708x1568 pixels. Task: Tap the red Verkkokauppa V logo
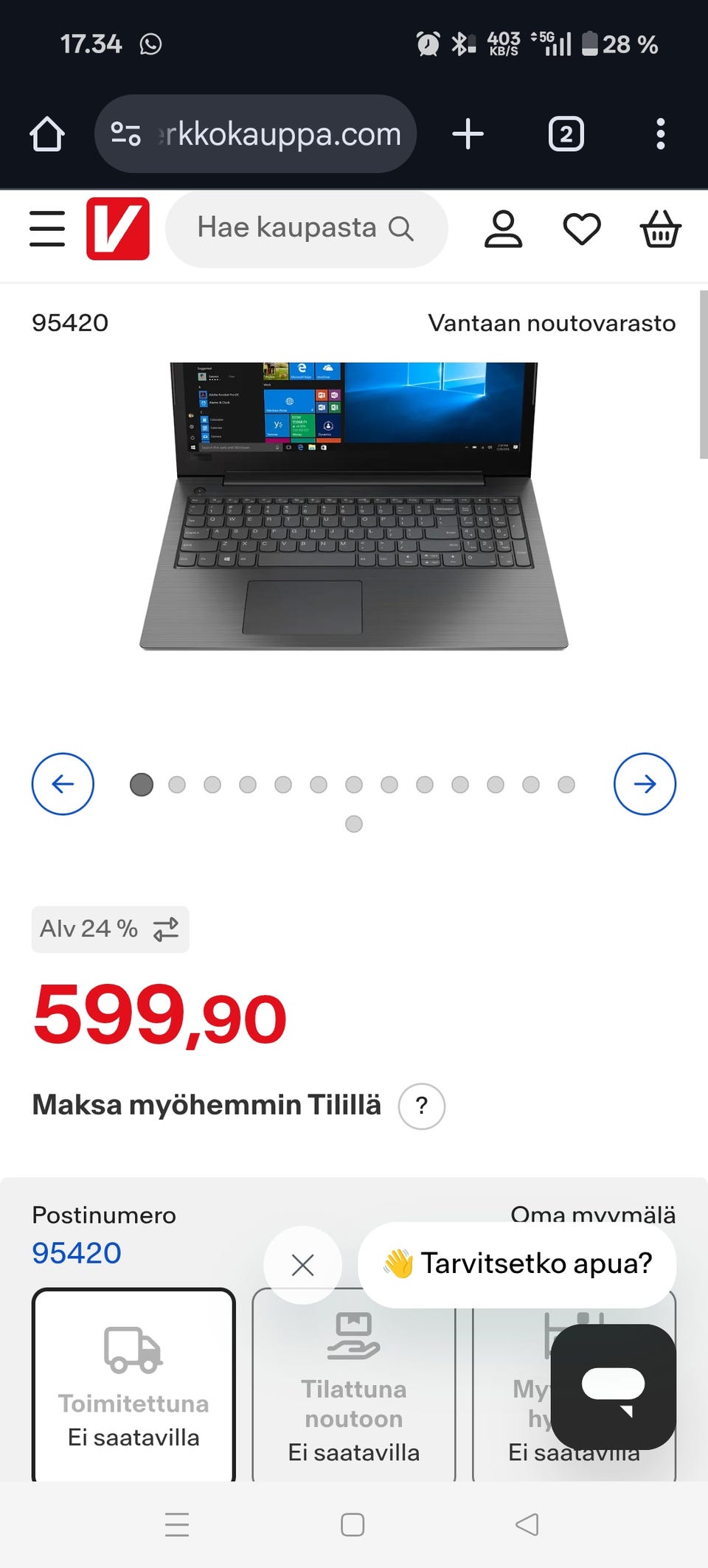(x=118, y=229)
